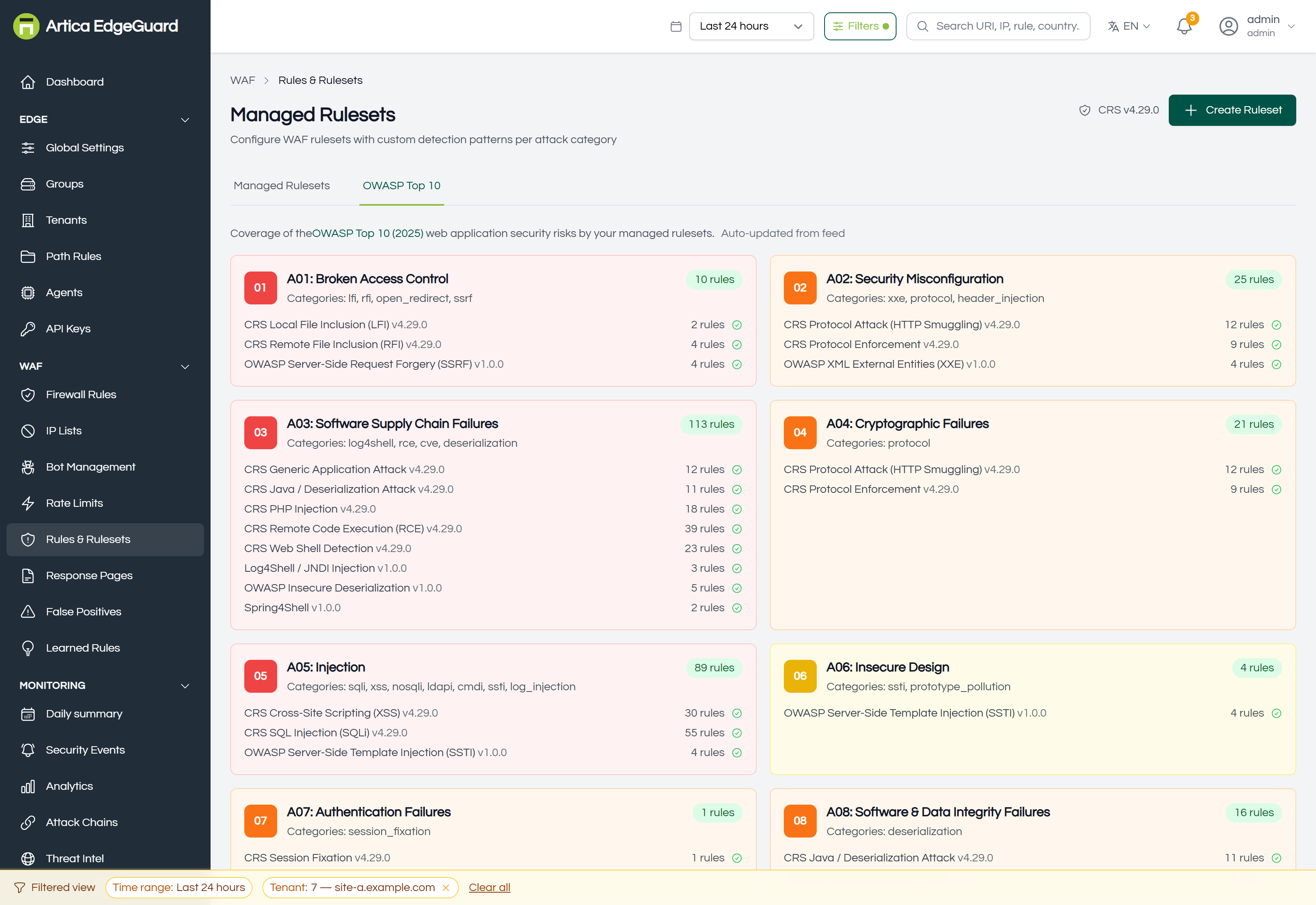Image resolution: width=1316 pixels, height=905 pixels.
Task: Click the Time range: Last 24 hours chip
Action: point(178,887)
